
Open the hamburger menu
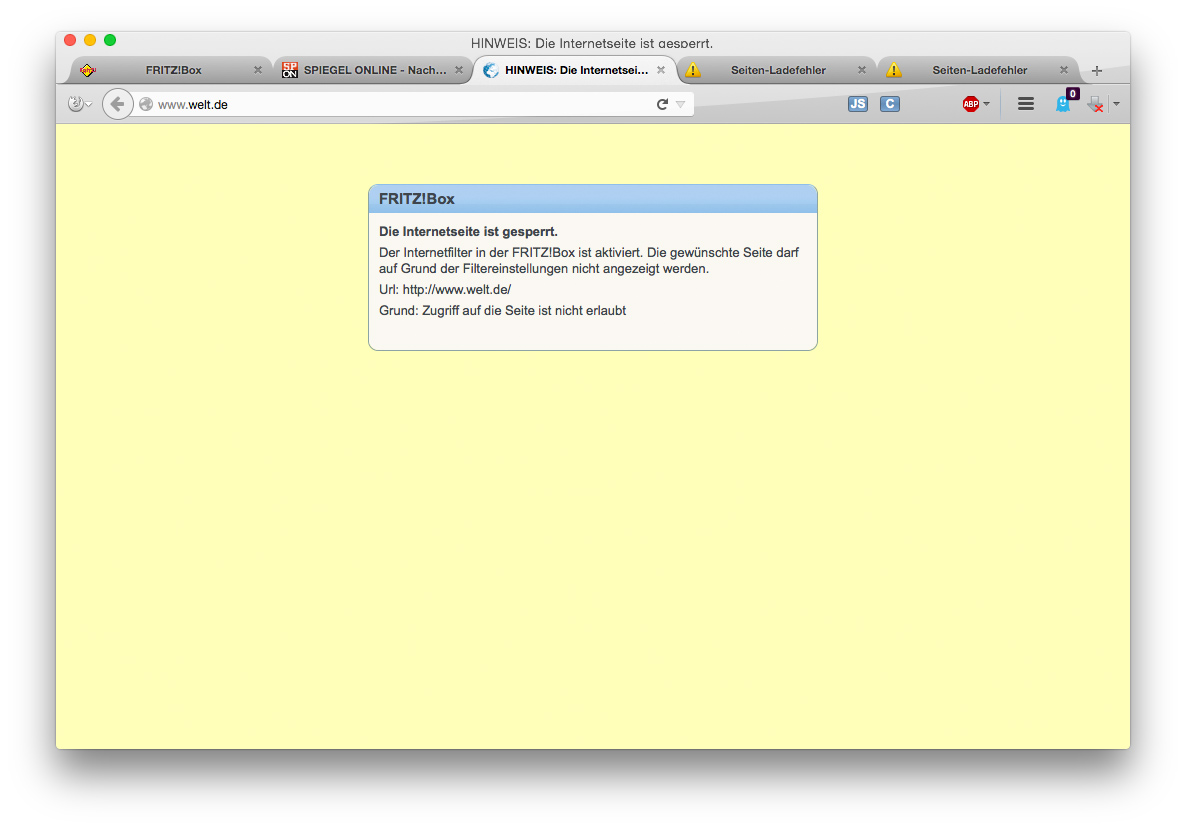pos(1026,104)
